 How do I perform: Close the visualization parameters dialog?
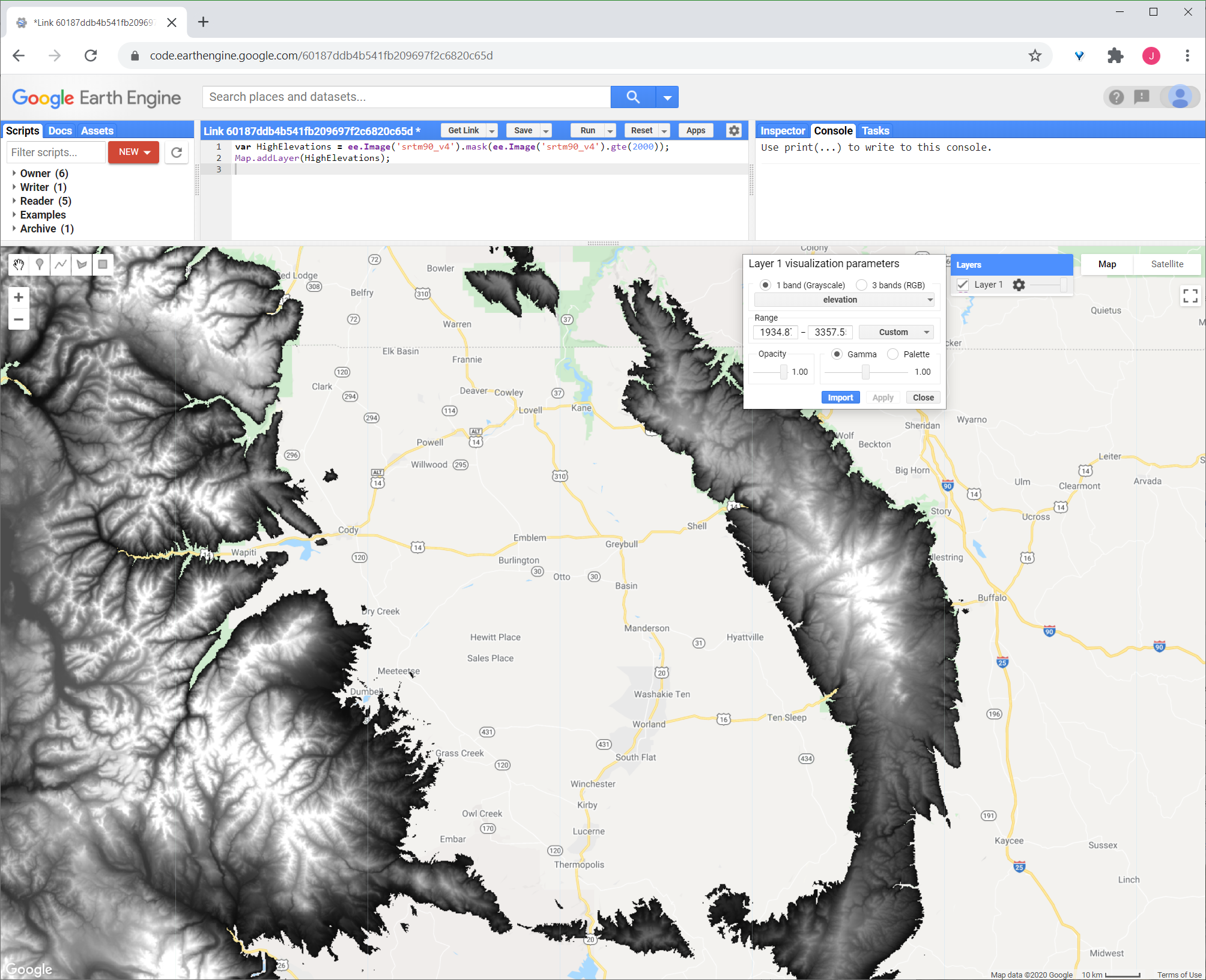click(923, 398)
